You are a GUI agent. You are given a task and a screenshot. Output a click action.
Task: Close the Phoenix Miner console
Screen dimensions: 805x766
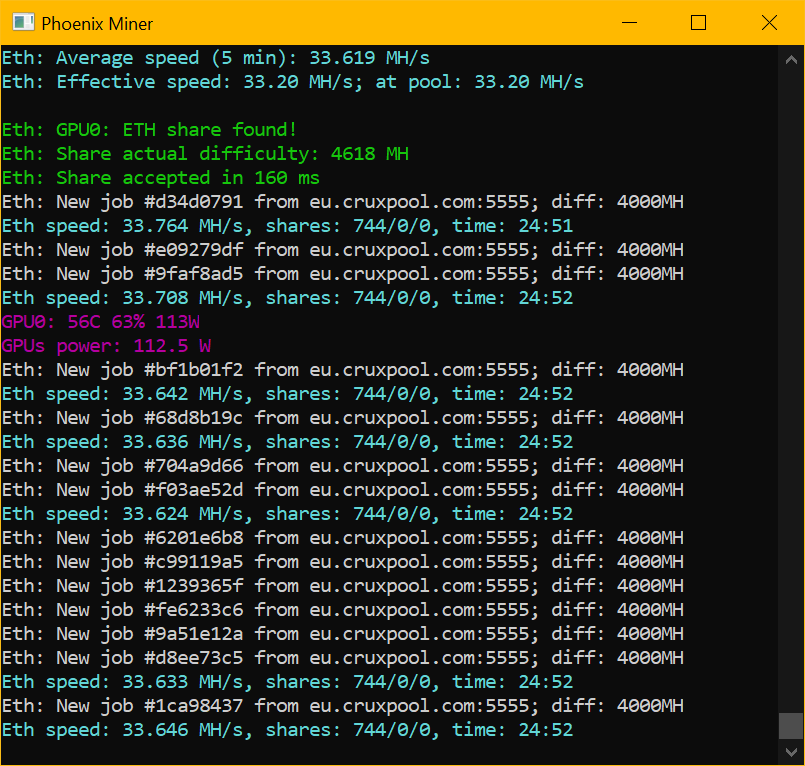pyautogui.click(x=767, y=23)
